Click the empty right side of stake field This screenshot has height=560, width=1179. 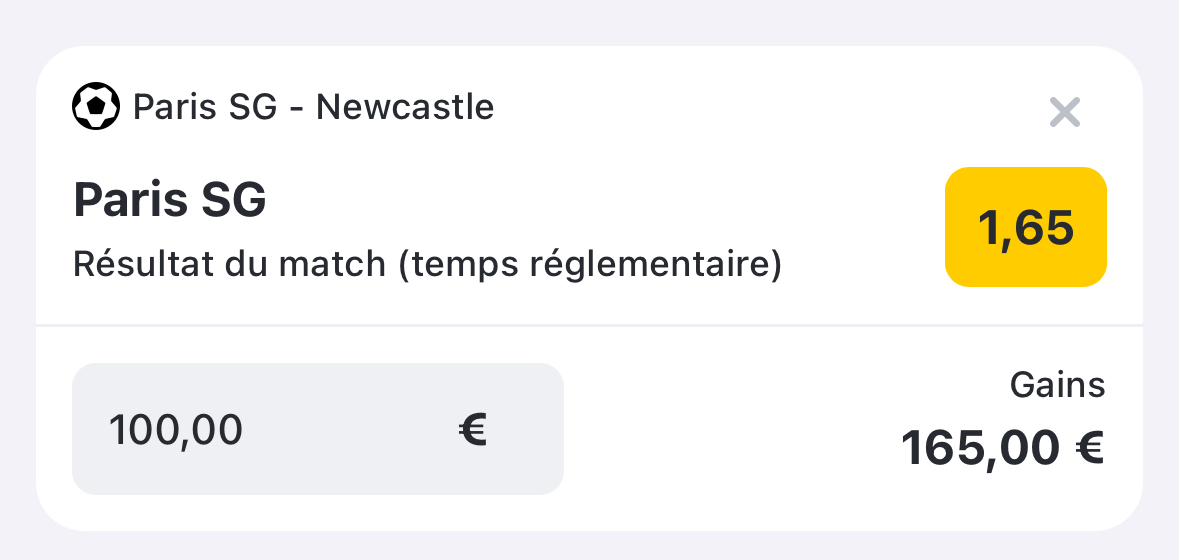[x=526, y=429]
